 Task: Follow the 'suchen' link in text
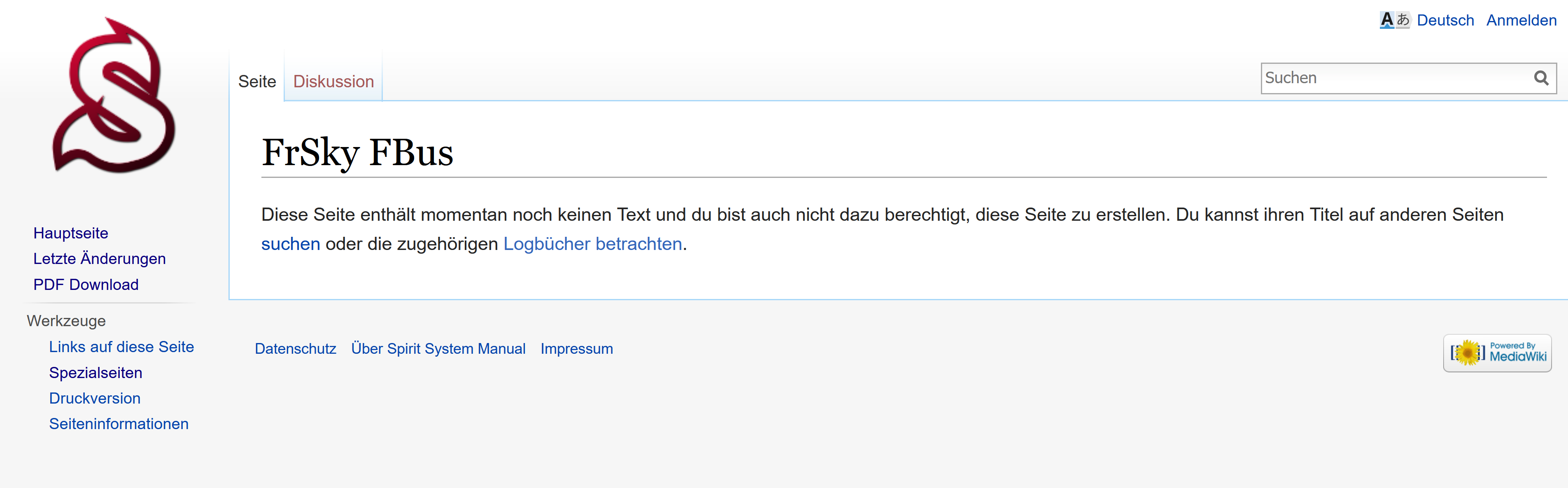click(x=290, y=244)
